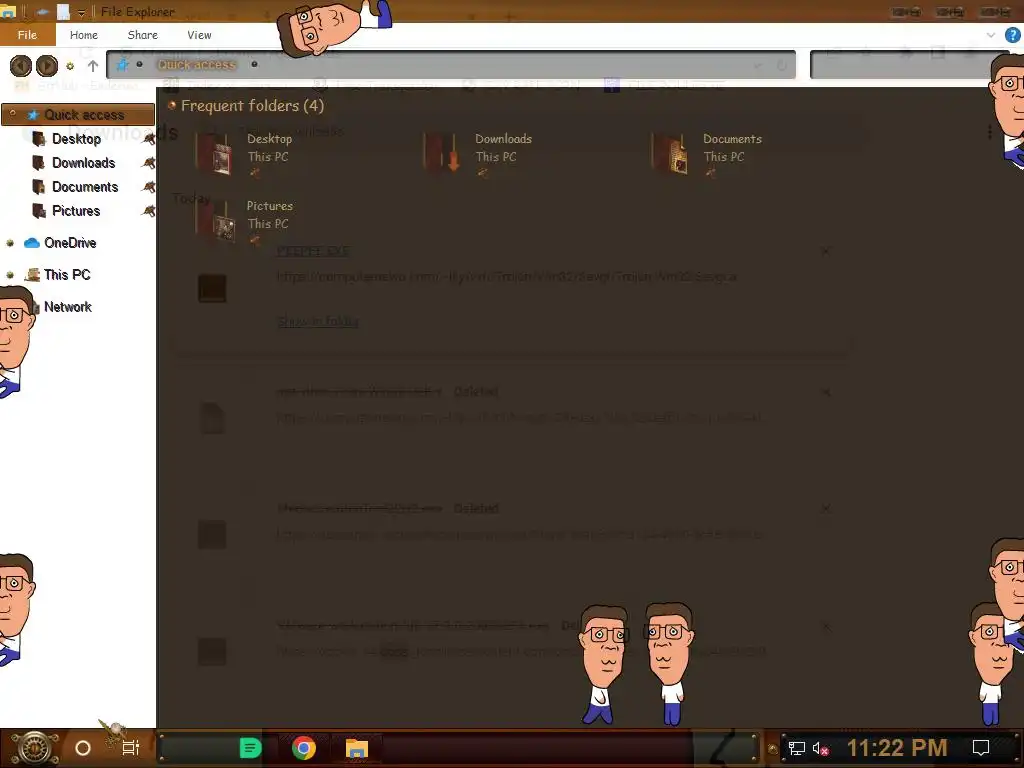Click the File Explorer title bar icon
Screen dimensions: 1024x768
click(x=7, y=11)
